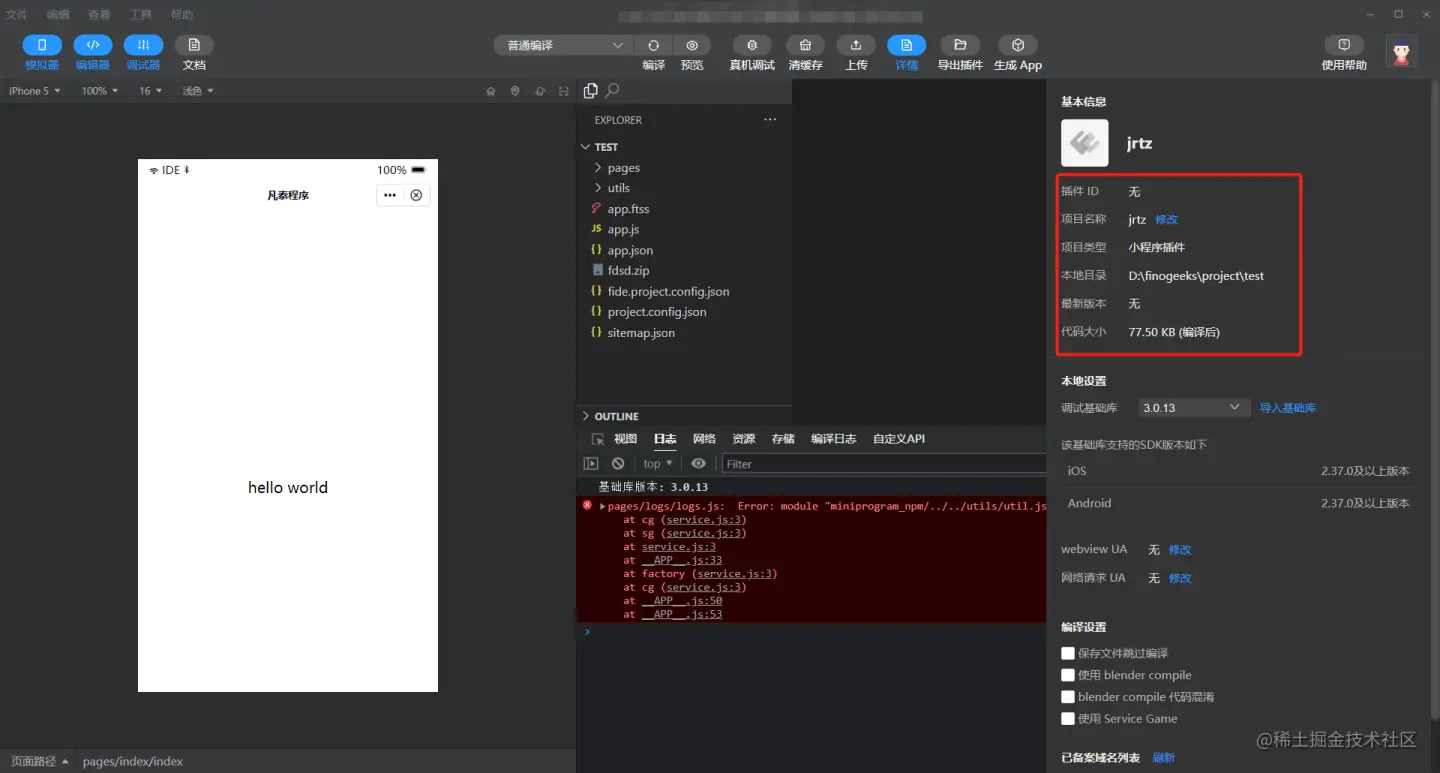The height and width of the screenshot is (773, 1440).
Task: Switch to the 网络 debugger tab
Action: (x=704, y=439)
